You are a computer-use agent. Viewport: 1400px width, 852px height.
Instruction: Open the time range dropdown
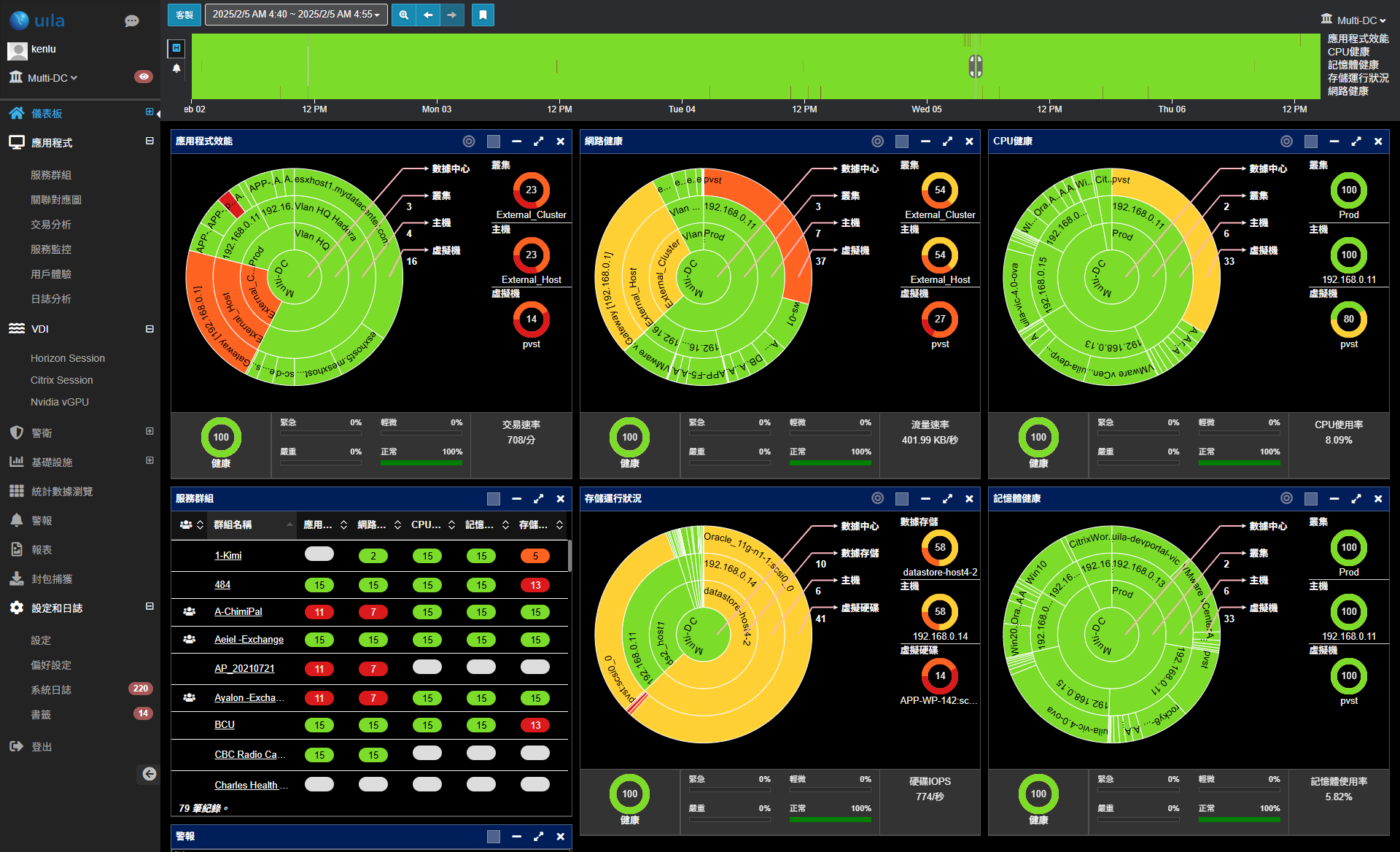click(x=296, y=15)
